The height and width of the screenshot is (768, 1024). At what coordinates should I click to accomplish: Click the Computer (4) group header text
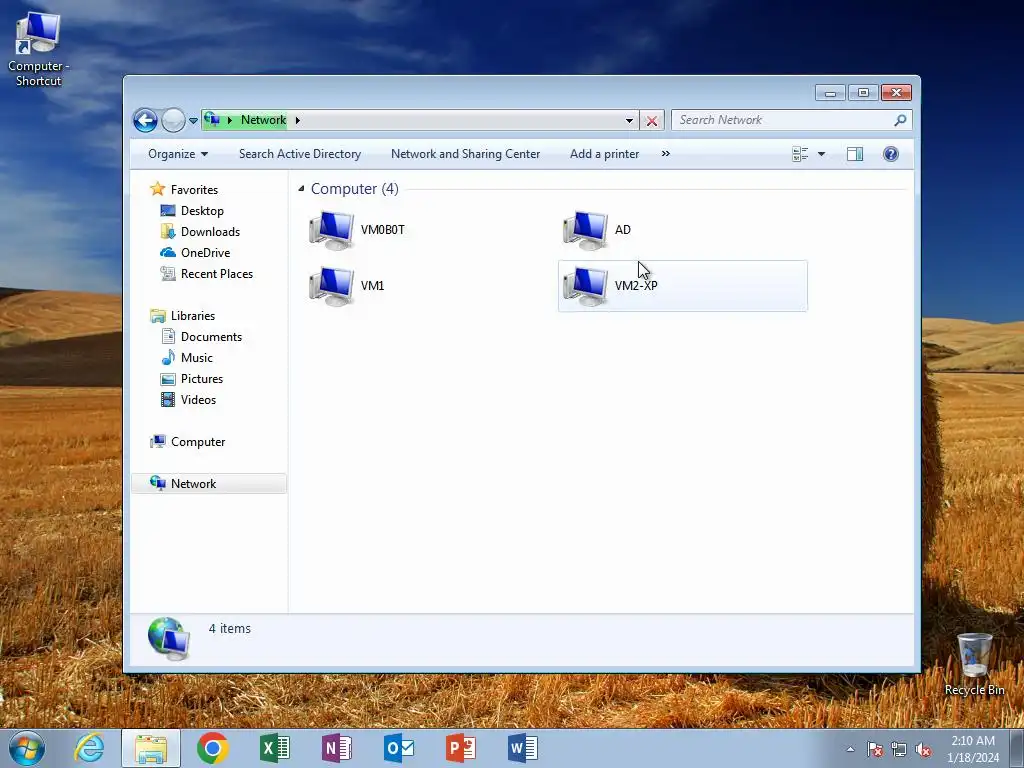coord(355,189)
